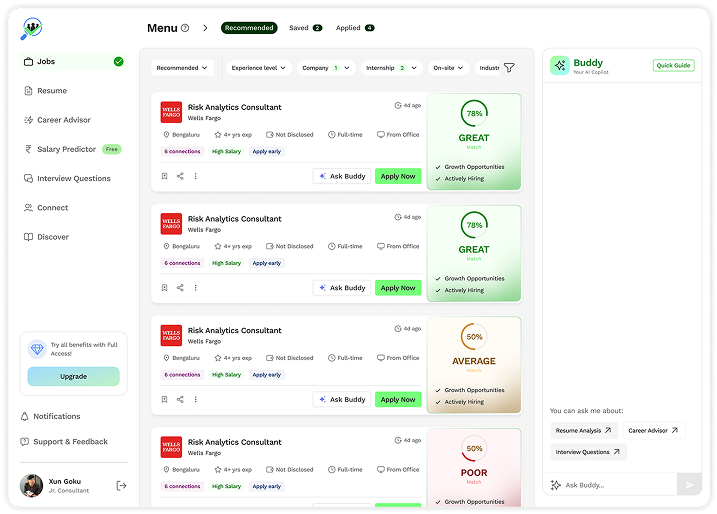Open the three-dot menu on the second card
This screenshot has width=717, height=514.
point(195,288)
